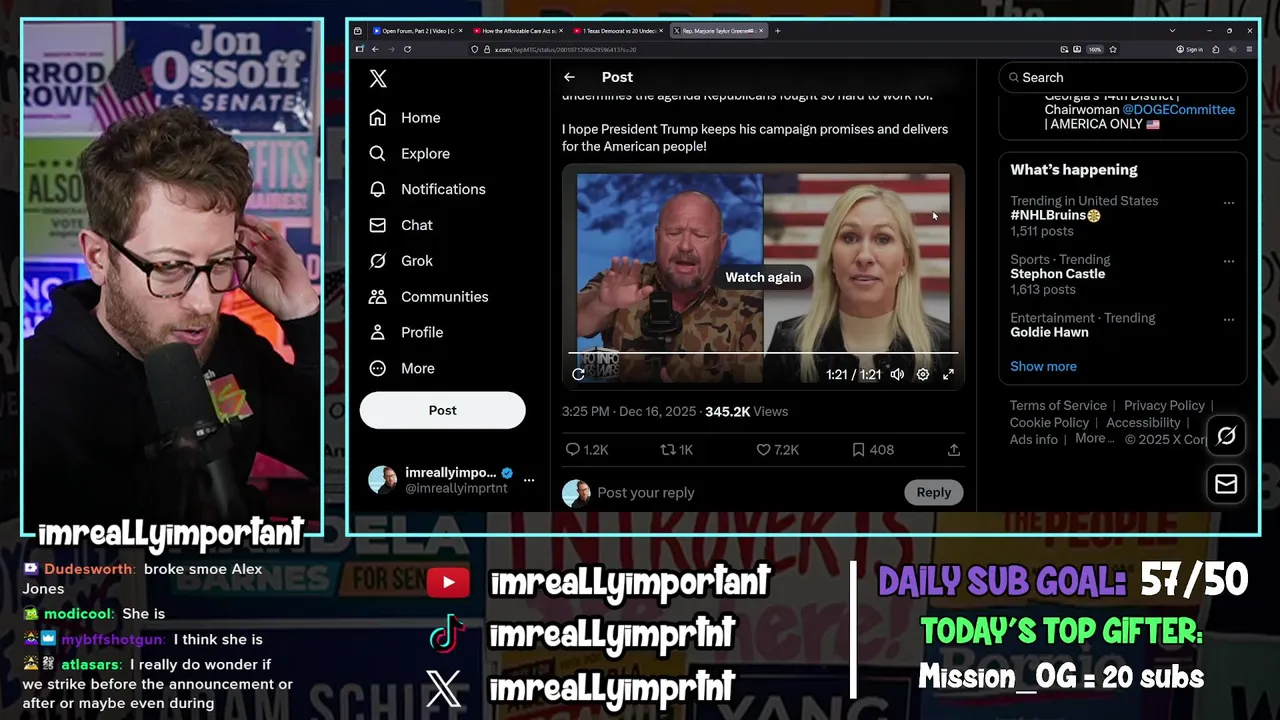Open Communities from the sidebar
The image size is (1280, 720).
pos(428,297)
